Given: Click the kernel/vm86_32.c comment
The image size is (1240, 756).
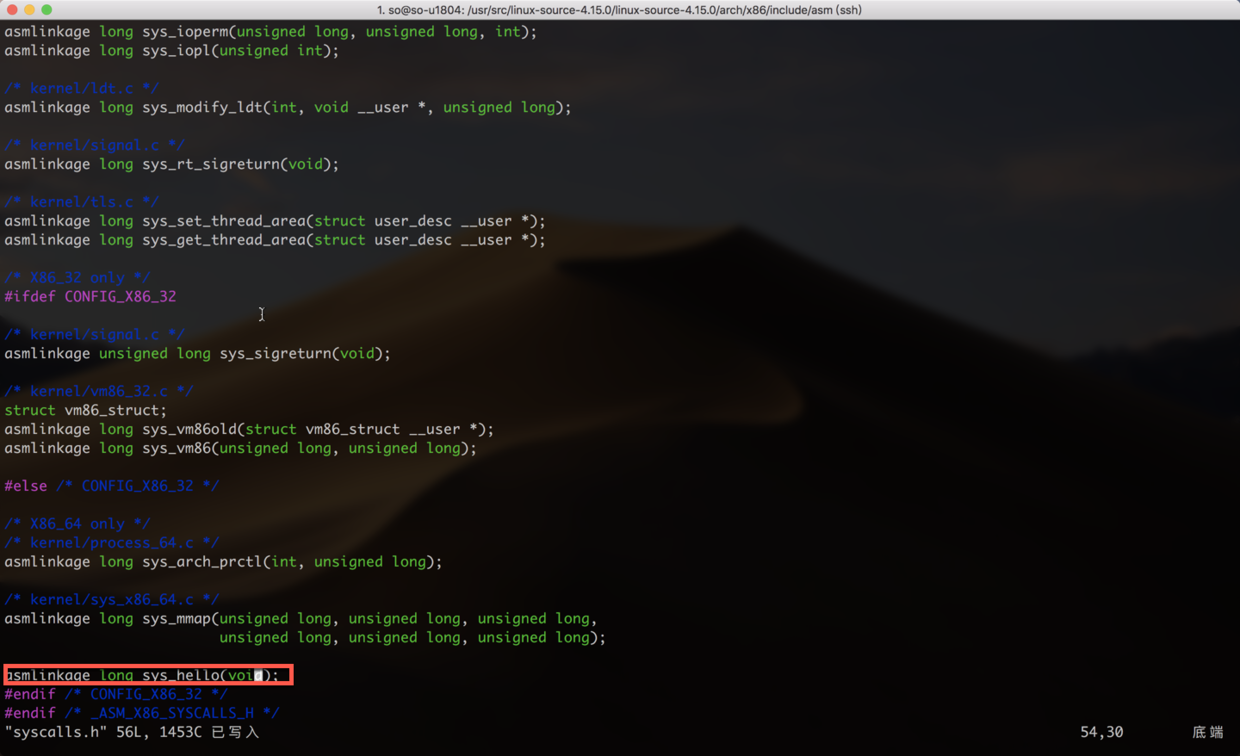Looking at the screenshot, I should point(99,392).
